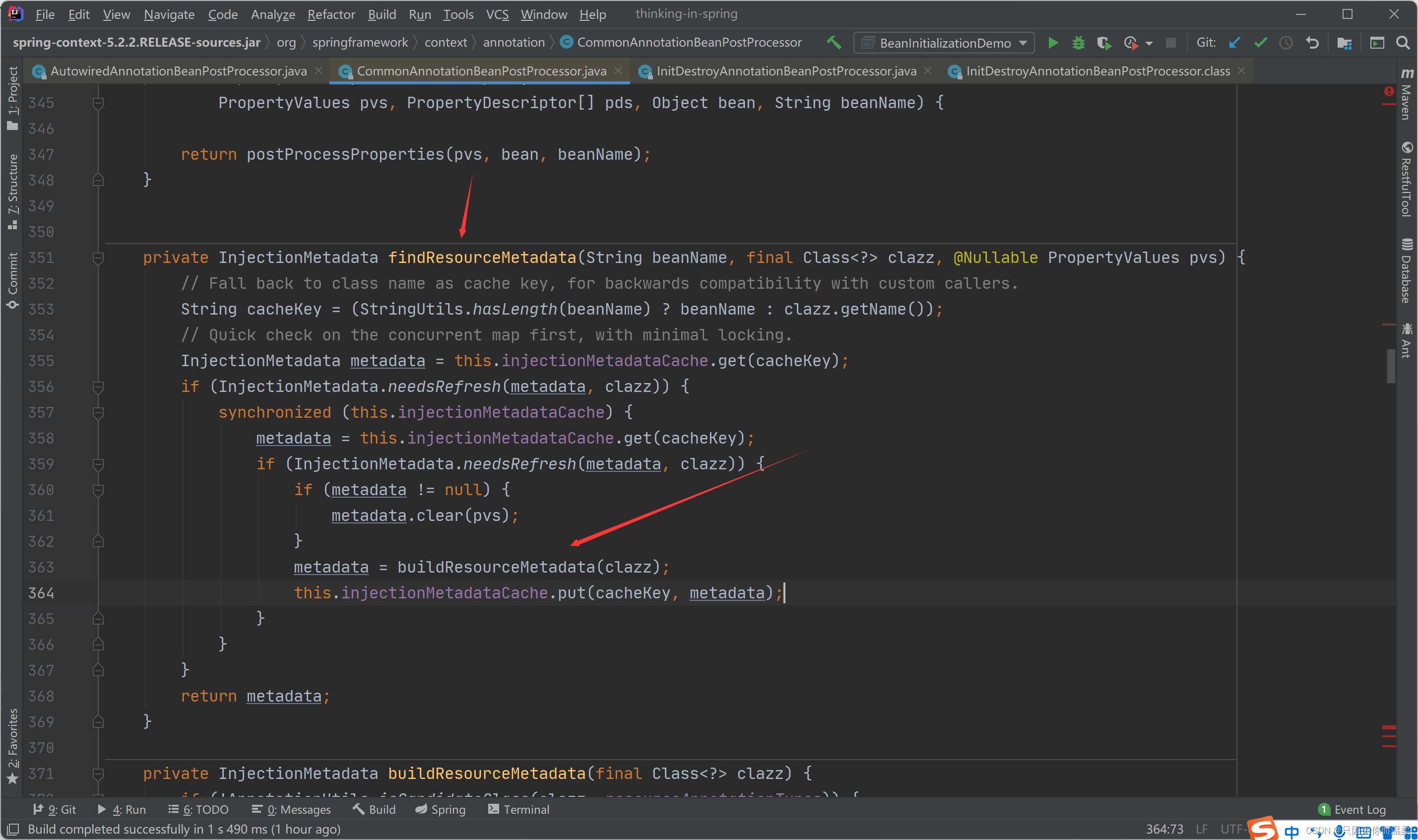This screenshot has height=840, width=1418.
Task: Collapse the findResourceMetadata method at line 351
Action: [x=98, y=258]
